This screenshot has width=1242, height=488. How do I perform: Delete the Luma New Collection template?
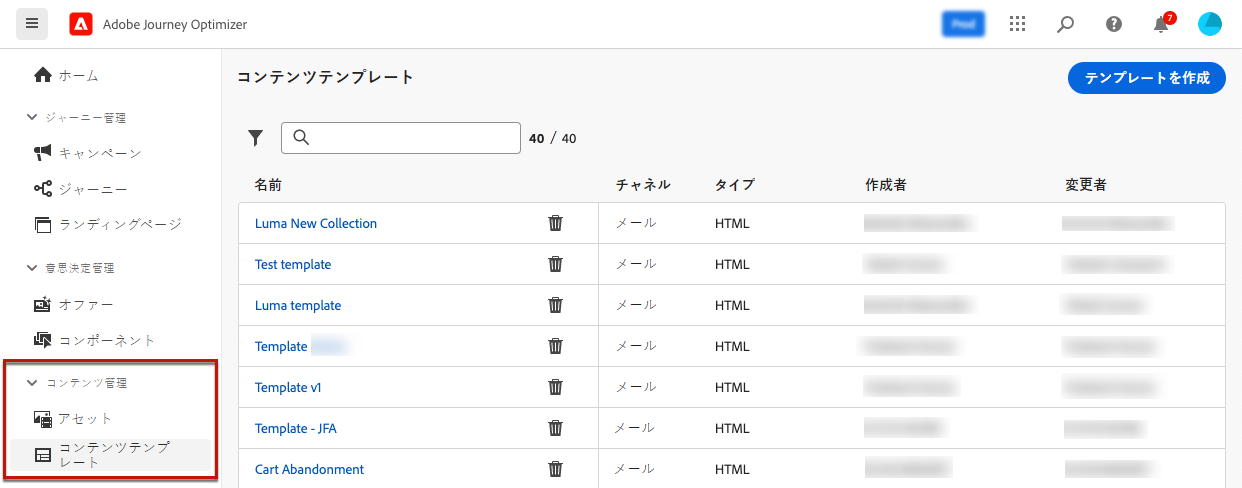point(556,223)
